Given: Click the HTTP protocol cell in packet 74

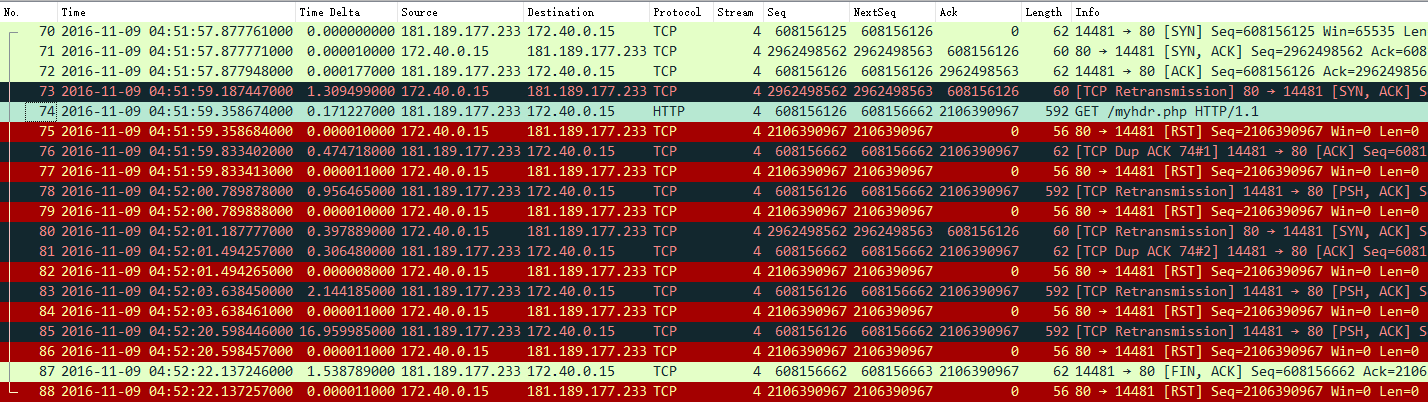Looking at the screenshot, I should pos(667,111).
